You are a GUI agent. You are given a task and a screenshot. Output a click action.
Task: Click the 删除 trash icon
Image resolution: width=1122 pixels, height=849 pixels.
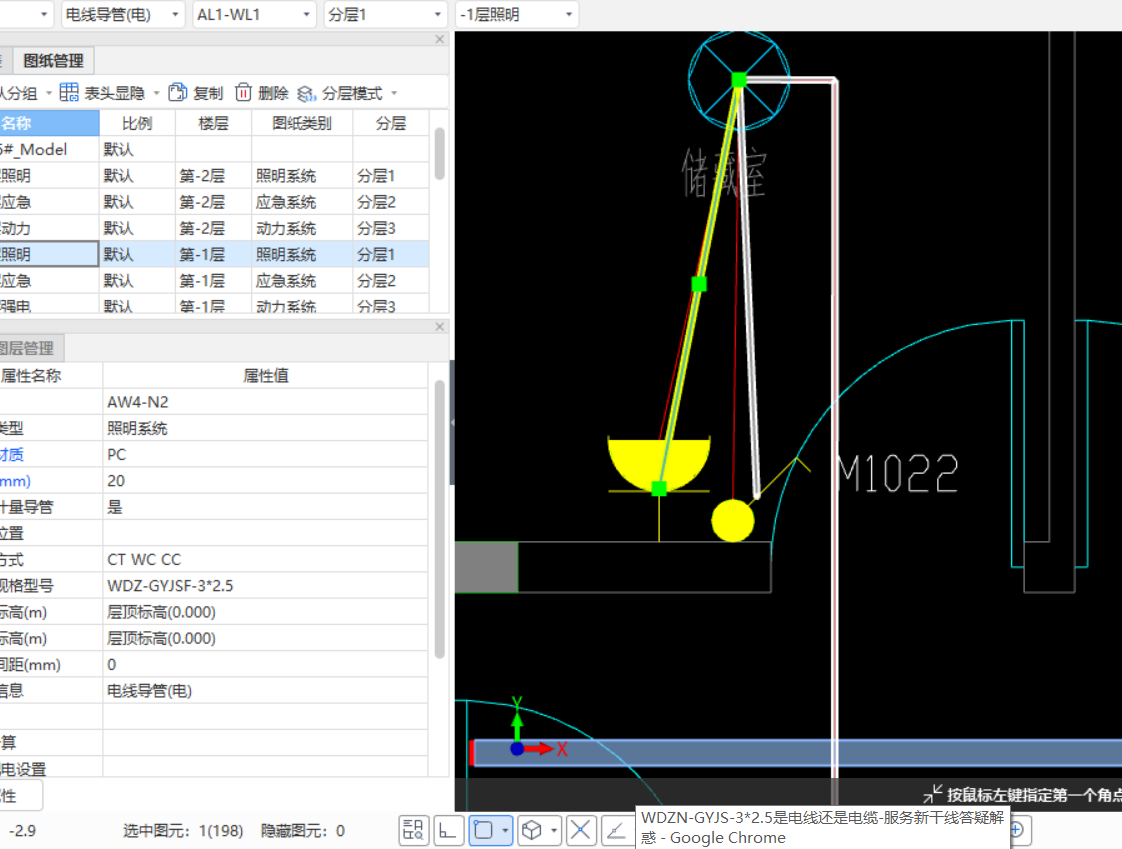click(x=243, y=92)
